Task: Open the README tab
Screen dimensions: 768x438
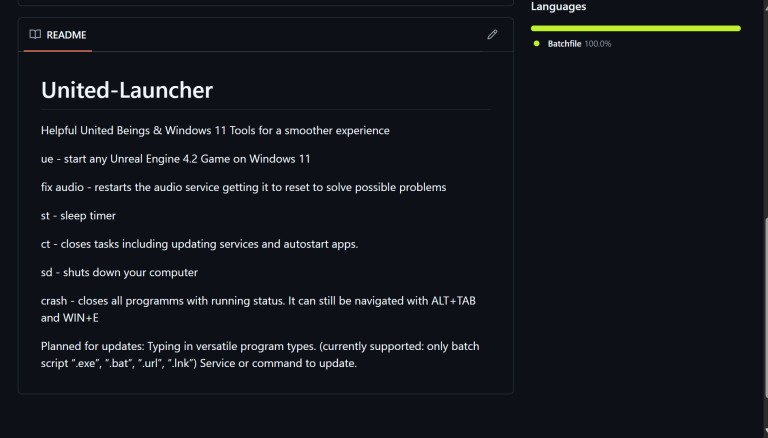Action: [x=58, y=35]
